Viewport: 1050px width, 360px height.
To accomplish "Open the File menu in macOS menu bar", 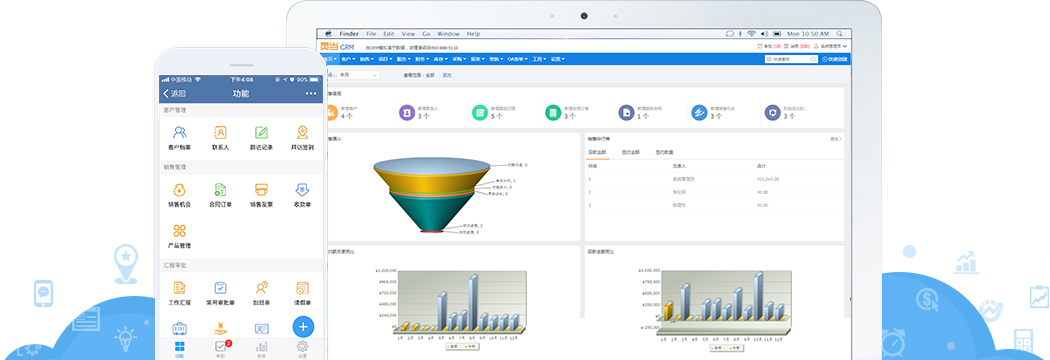I will coord(371,33).
